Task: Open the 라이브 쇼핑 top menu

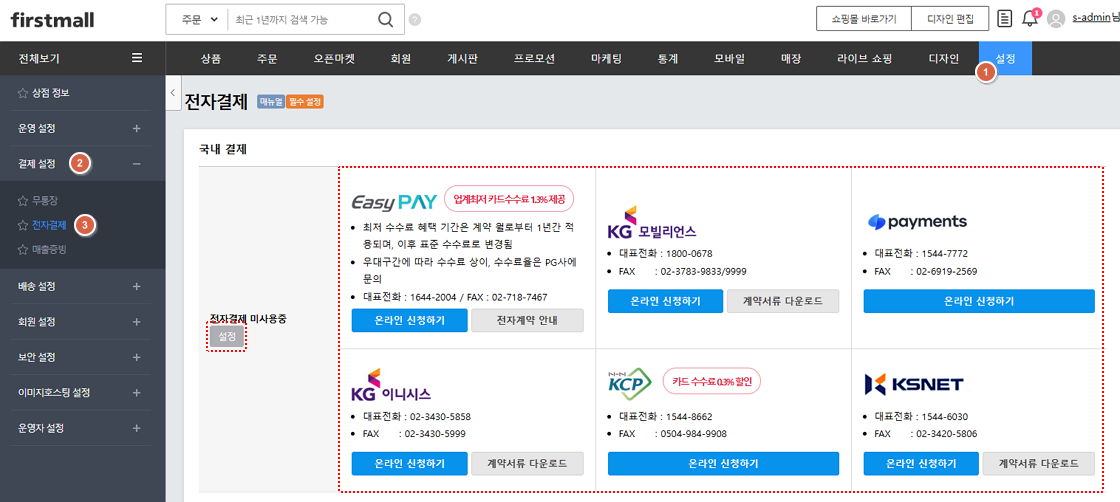Action: tap(864, 59)
